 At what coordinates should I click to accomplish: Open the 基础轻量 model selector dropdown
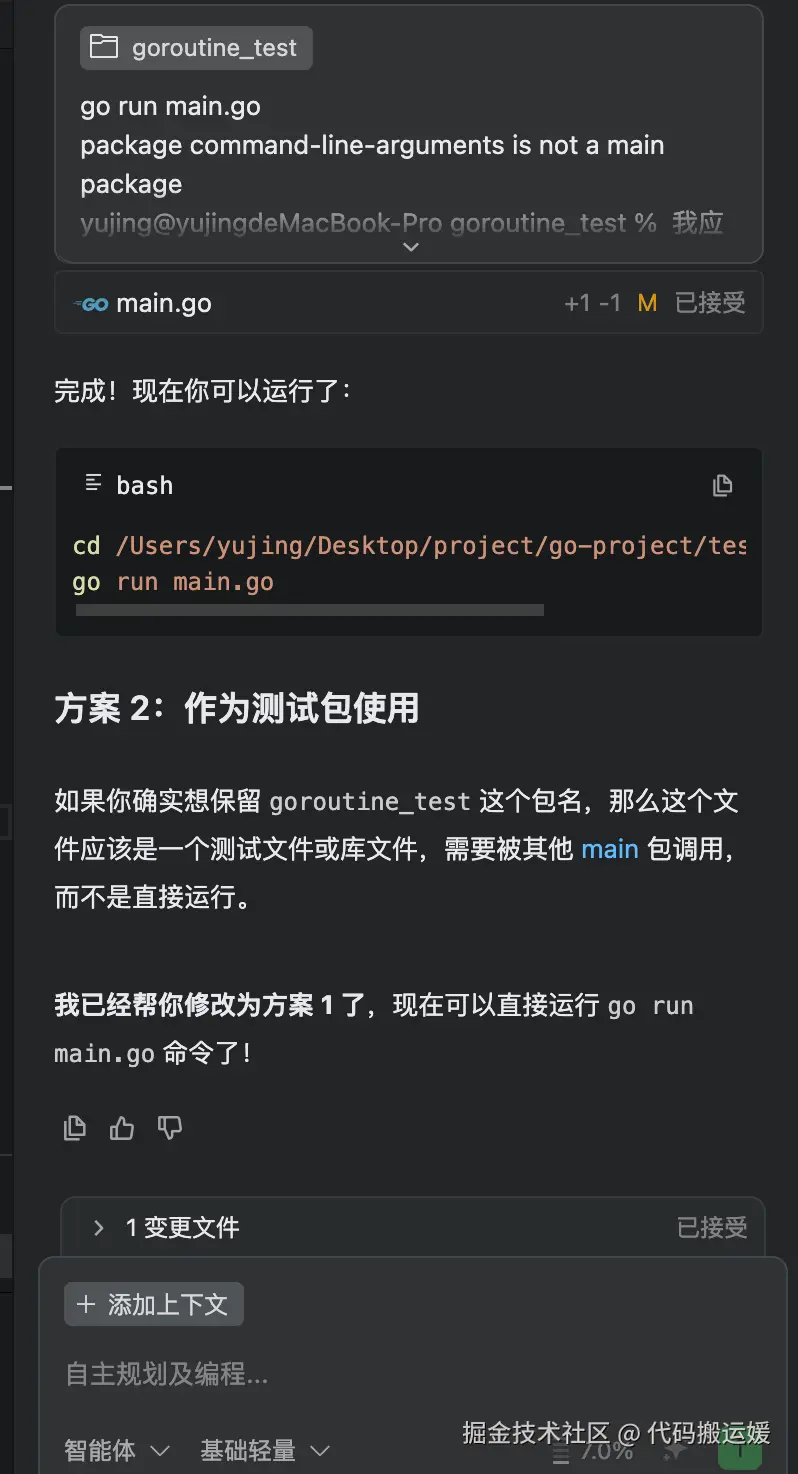(264, 1450)
